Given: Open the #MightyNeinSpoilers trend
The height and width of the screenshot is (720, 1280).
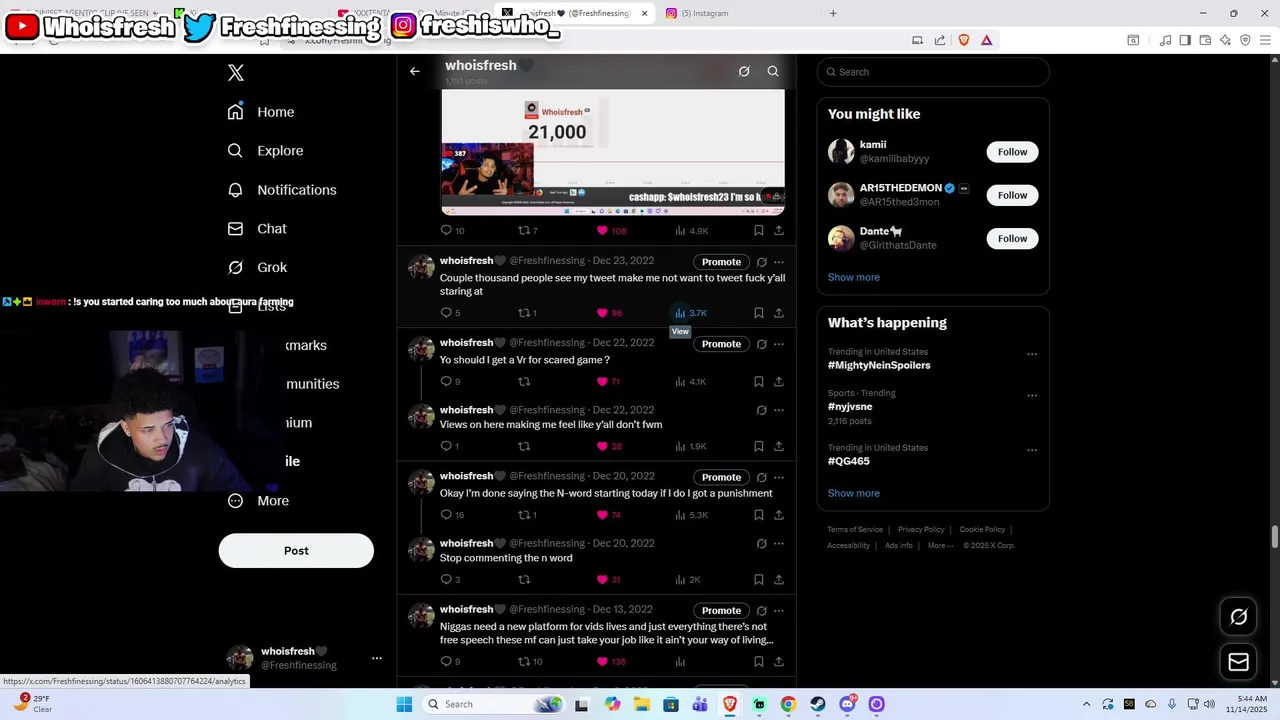Looking at the screenshot, I should [879, 365].
